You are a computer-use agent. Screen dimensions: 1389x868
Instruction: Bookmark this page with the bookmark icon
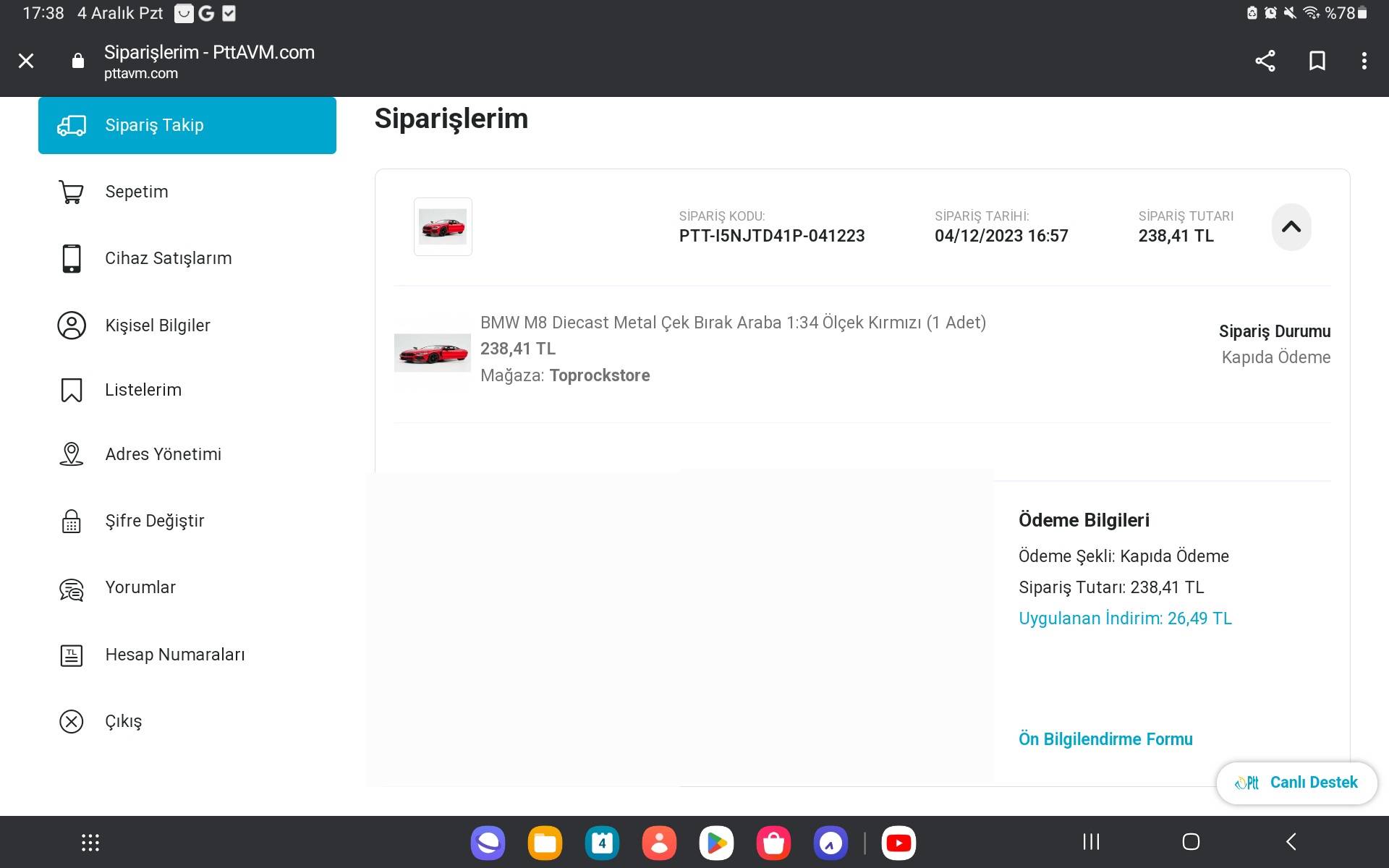[x=1317, y=61]
